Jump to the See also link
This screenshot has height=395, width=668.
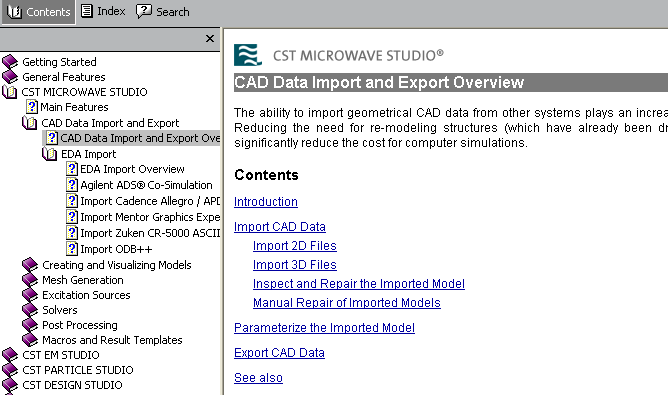tap(258, 378)
